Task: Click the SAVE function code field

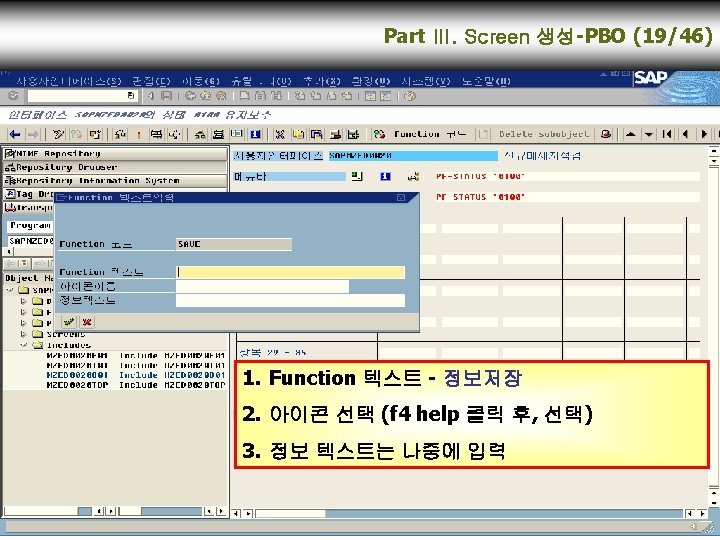Action: (x=234, y=244)
